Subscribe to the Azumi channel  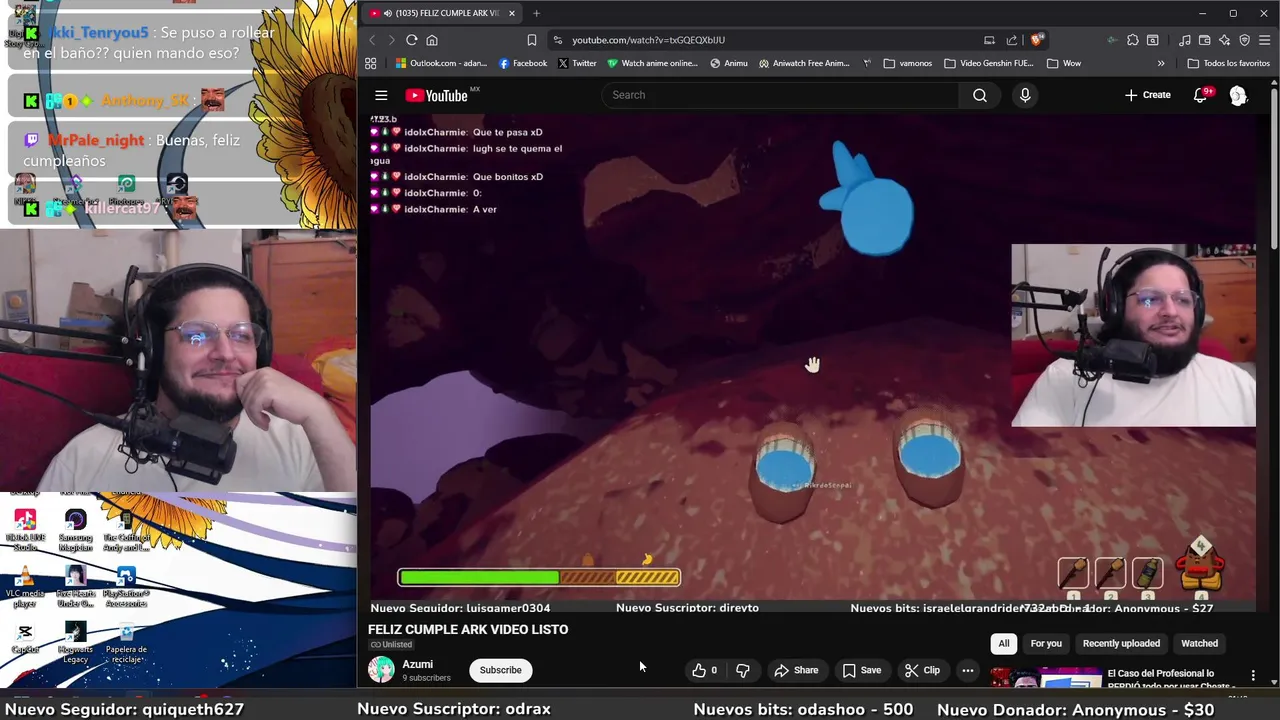[500, 670]
